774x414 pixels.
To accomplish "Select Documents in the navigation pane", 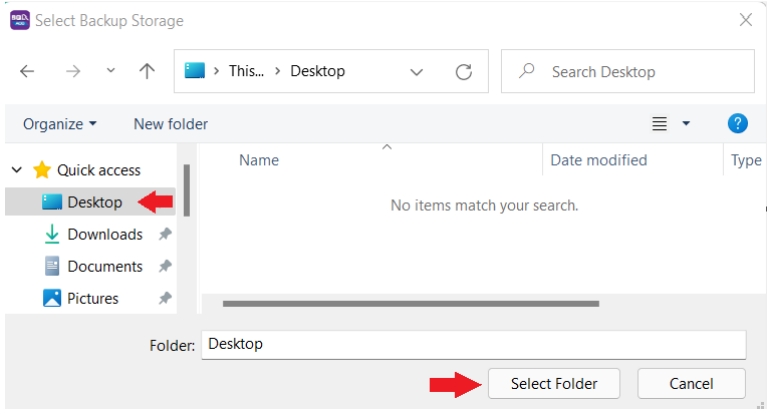I will (104, 266).
